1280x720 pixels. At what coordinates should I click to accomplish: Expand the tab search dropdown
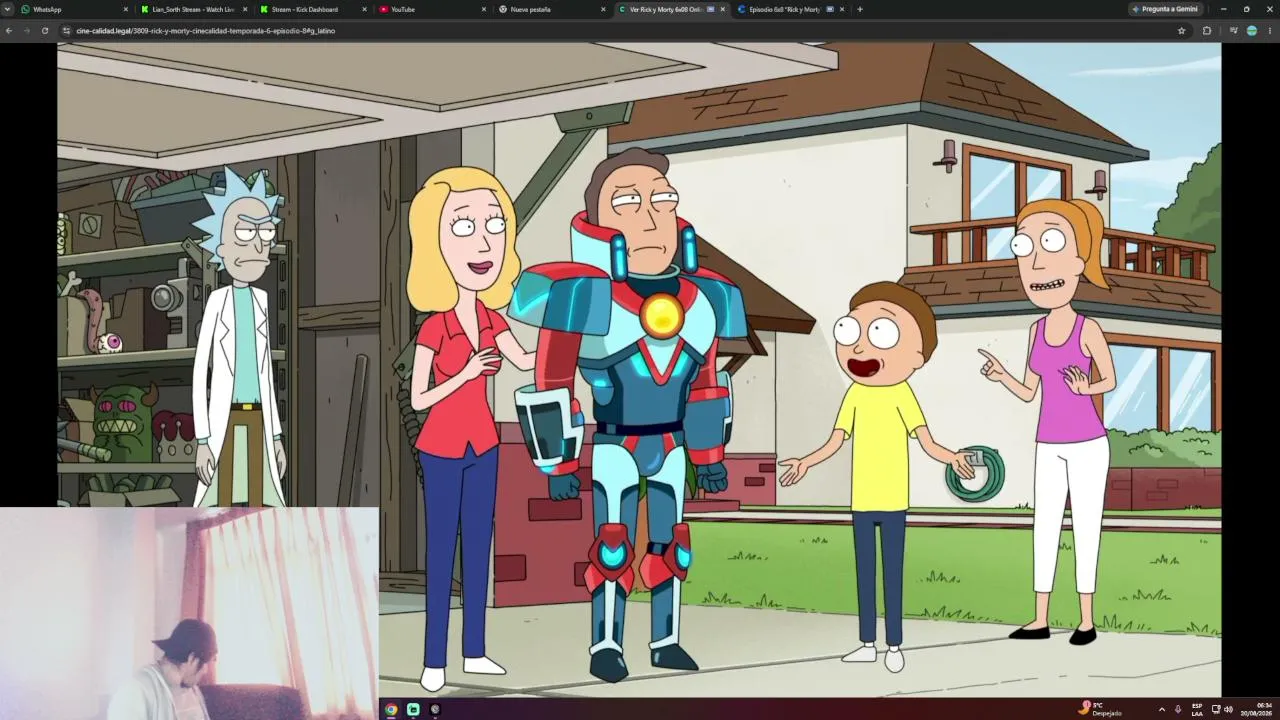point(7,9)
